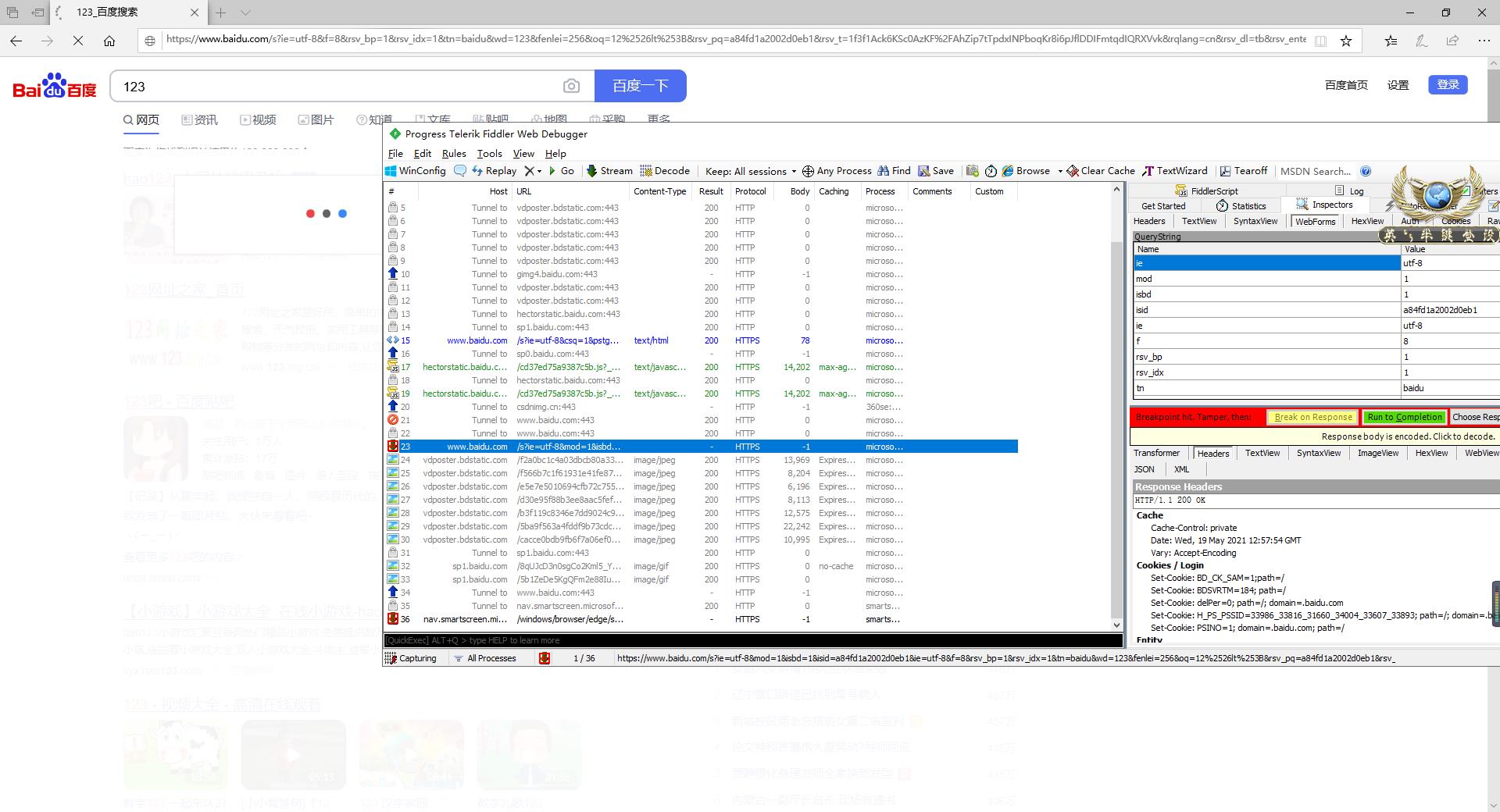Click the camera screenshot icon in Fiddler toolbar
The image size is (1500, 812).
click(972, 171)
